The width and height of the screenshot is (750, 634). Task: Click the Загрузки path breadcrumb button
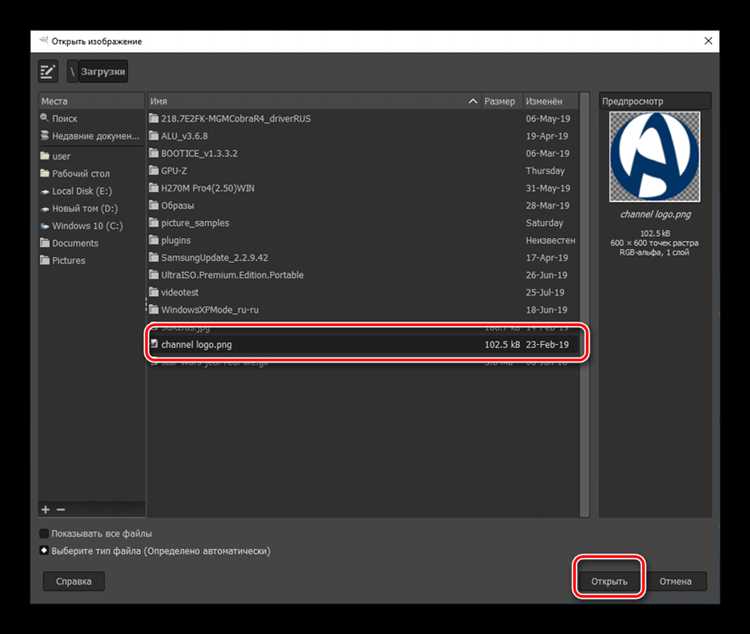tap(103, 71)
